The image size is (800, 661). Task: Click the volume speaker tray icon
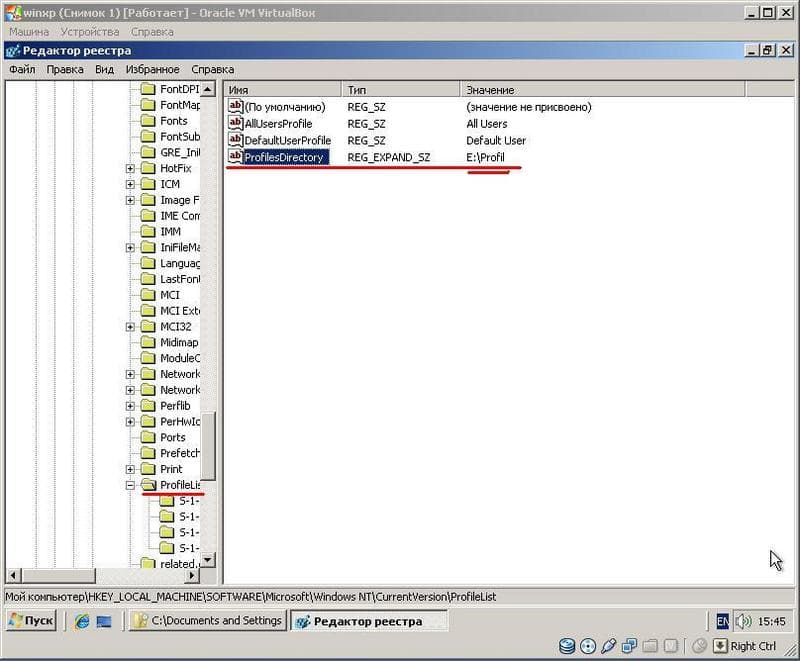point(743,621)
